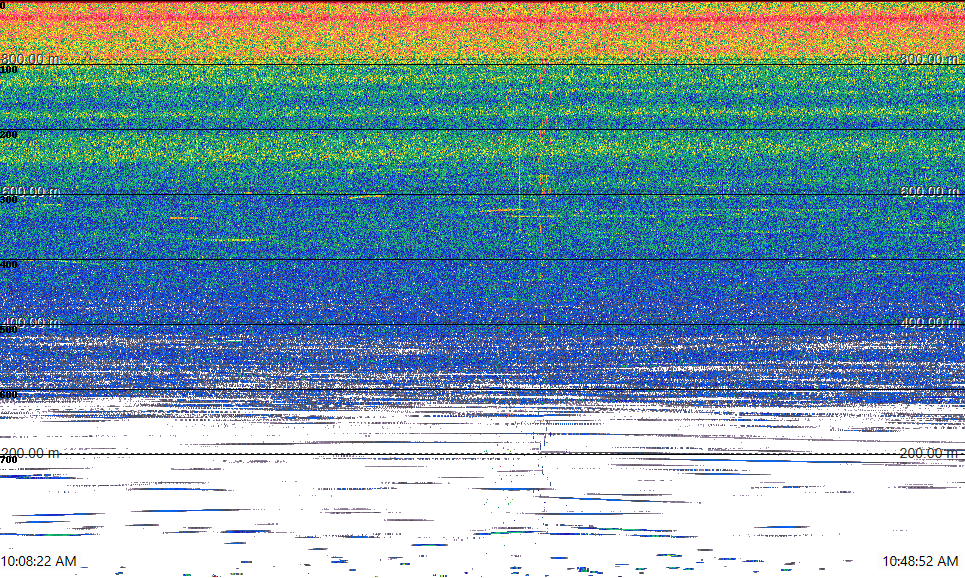Click the left-edge 600.00 m range label

point(31,191)
